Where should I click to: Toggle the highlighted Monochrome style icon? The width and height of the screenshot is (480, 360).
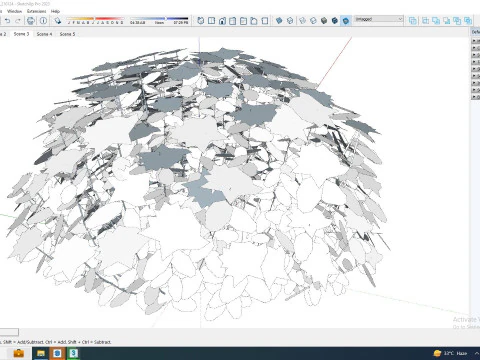(x=346, y=21)
